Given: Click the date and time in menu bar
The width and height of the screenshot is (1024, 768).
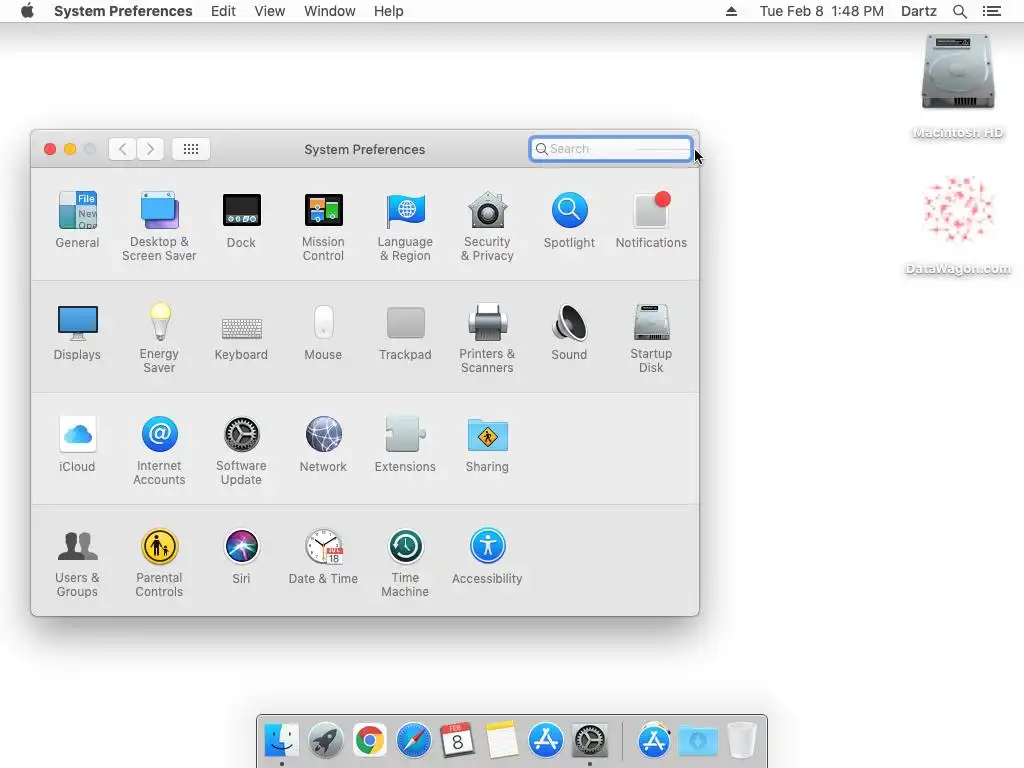Looking at the screenshot, I should point(822,11).
